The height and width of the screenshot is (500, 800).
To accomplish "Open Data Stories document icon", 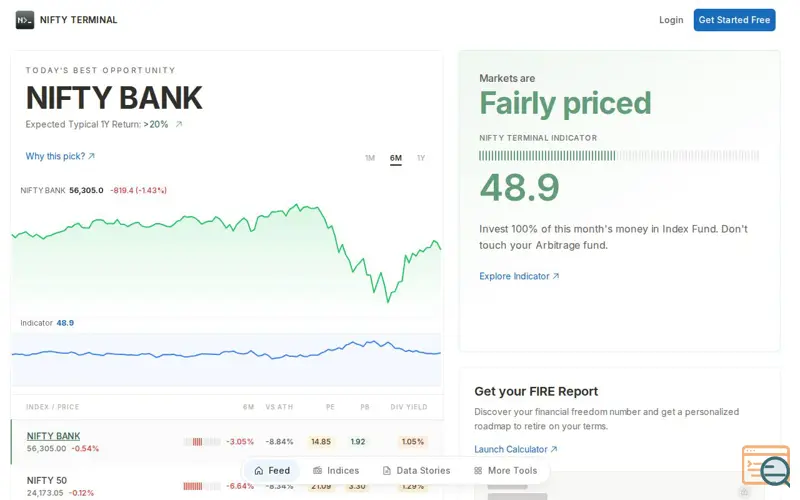I will [387, 470].
